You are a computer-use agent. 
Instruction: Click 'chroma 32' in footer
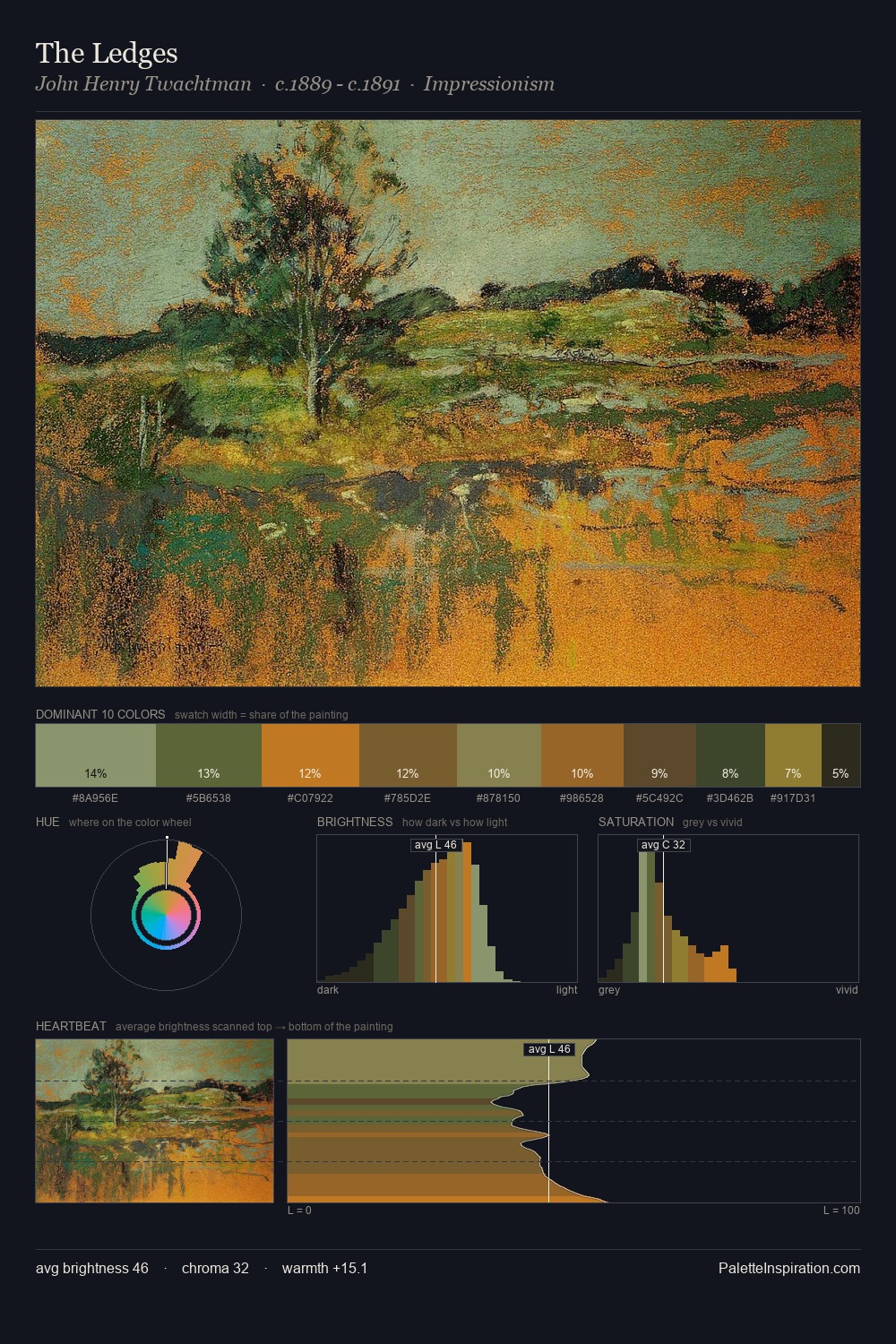point(215,1268)
